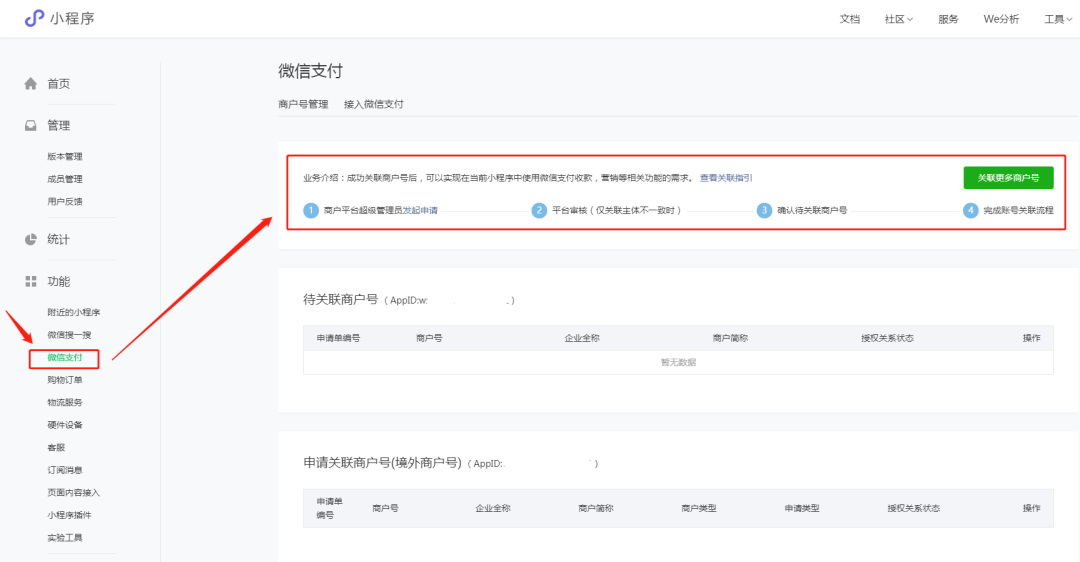Open 硬件设备 in sidebar
The height and width of the screenshot is (562, 1080).
click(65, 426)
